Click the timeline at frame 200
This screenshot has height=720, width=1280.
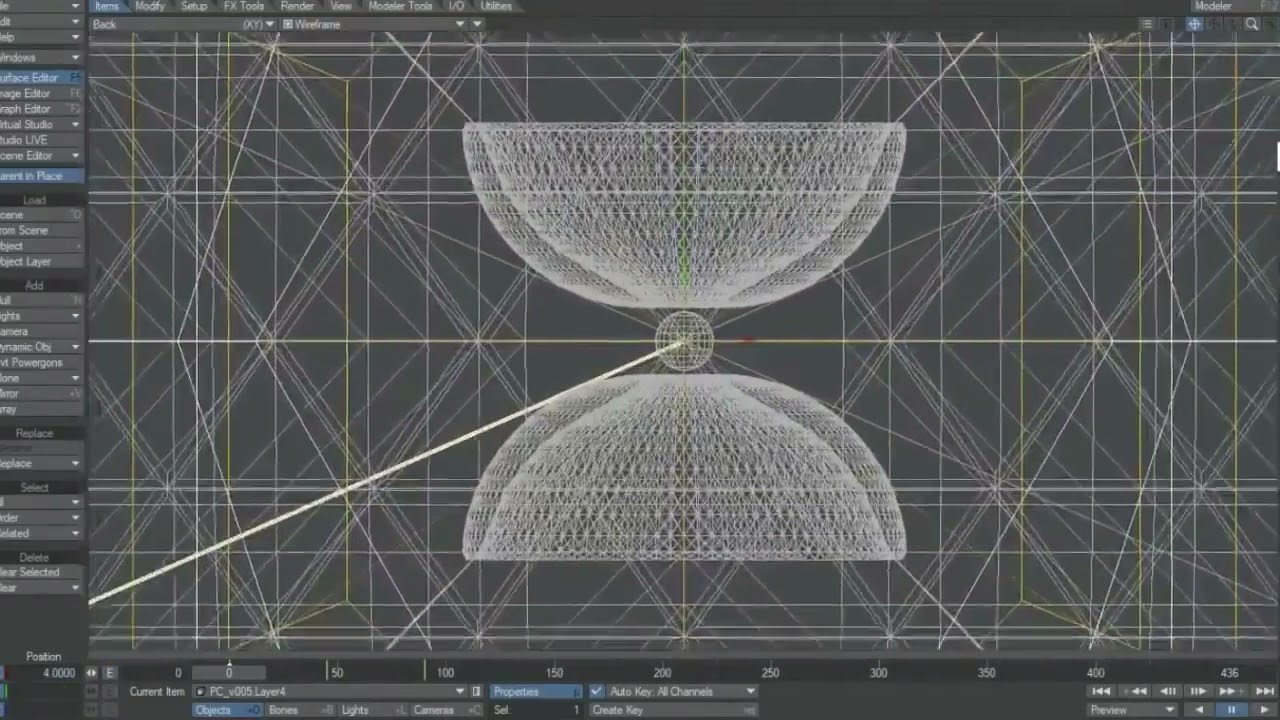point(662,673)
